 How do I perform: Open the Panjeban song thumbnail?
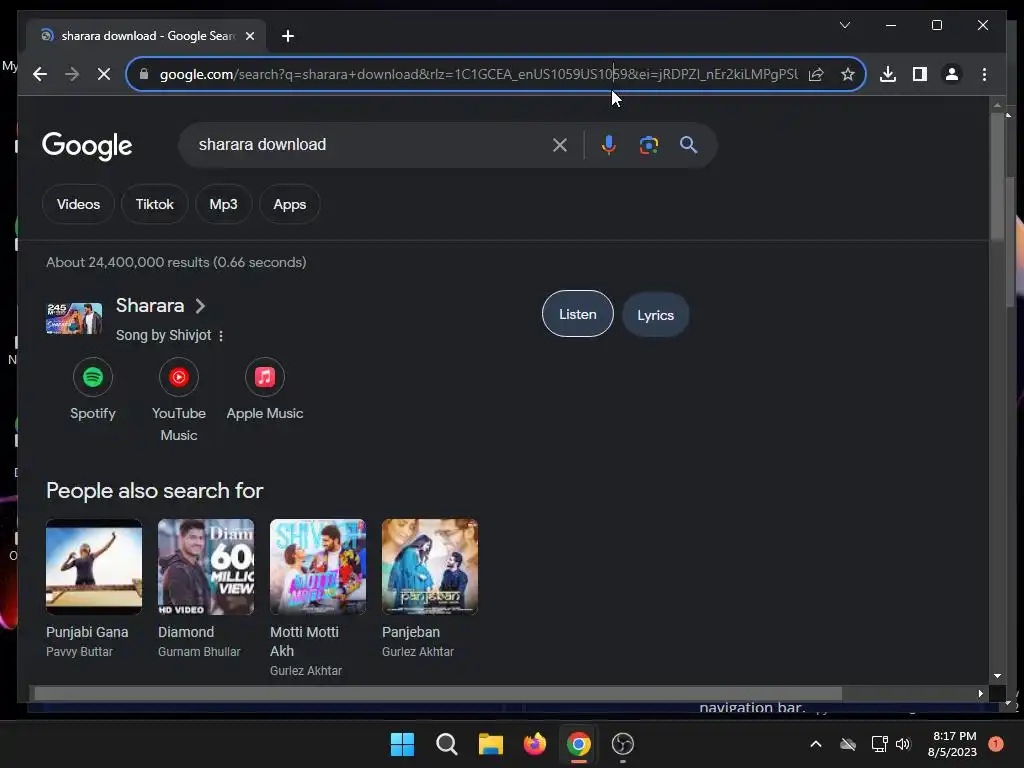[430, 567]
